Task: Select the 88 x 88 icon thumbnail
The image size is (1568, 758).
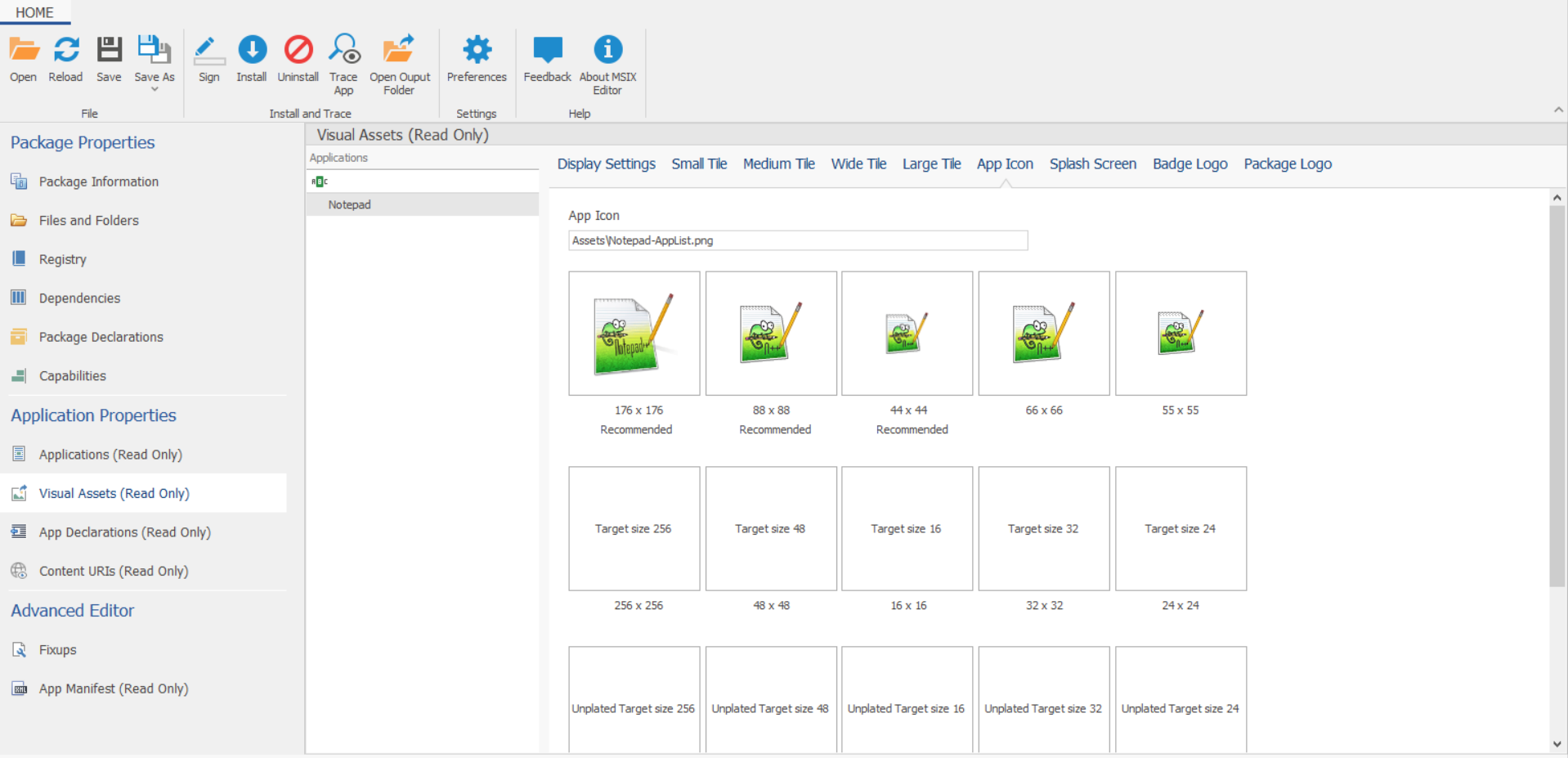Action: (x=771, y=334)
